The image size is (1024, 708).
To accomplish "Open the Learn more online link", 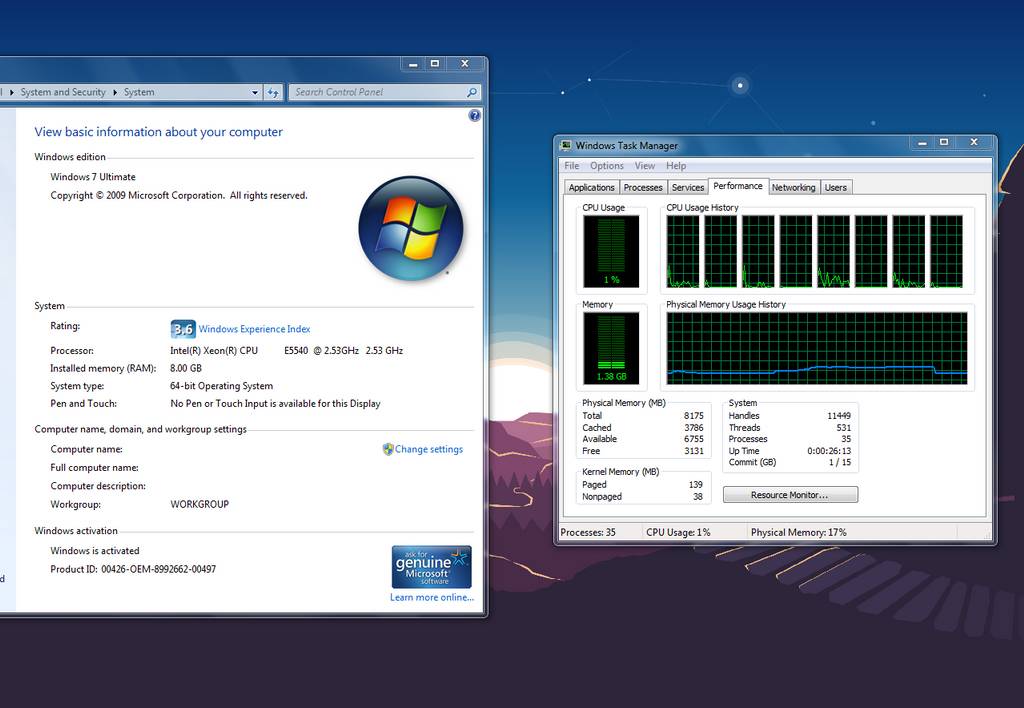I will (432, 598).
